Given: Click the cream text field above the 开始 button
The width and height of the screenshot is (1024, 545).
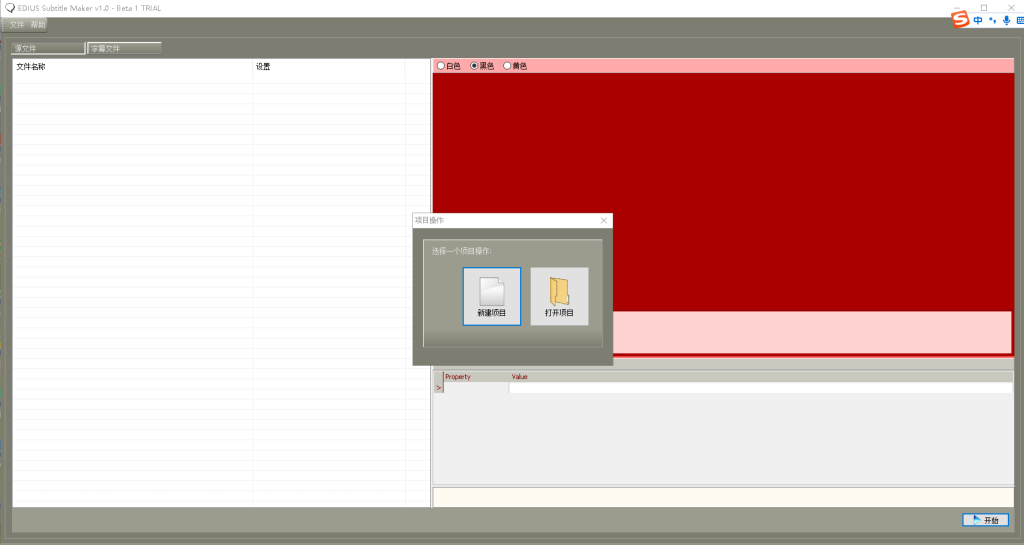Looking at the screenshot, I should tap(723, 497).
